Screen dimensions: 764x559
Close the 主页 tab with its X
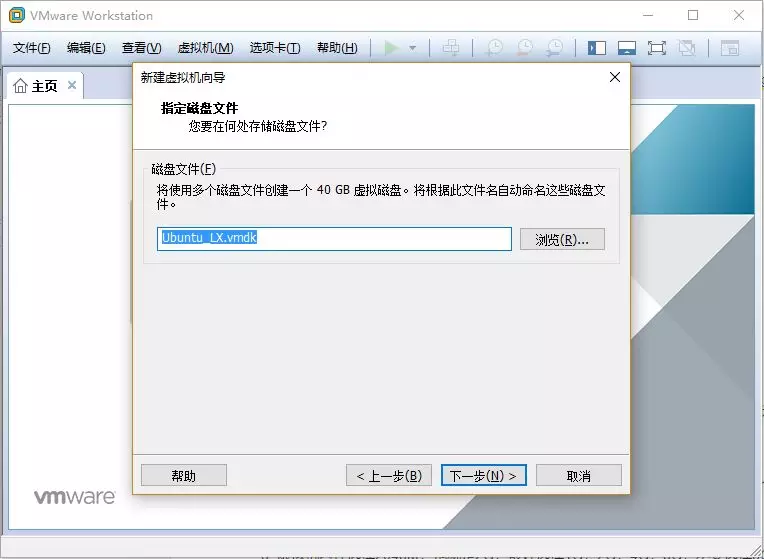click(72, 85)
